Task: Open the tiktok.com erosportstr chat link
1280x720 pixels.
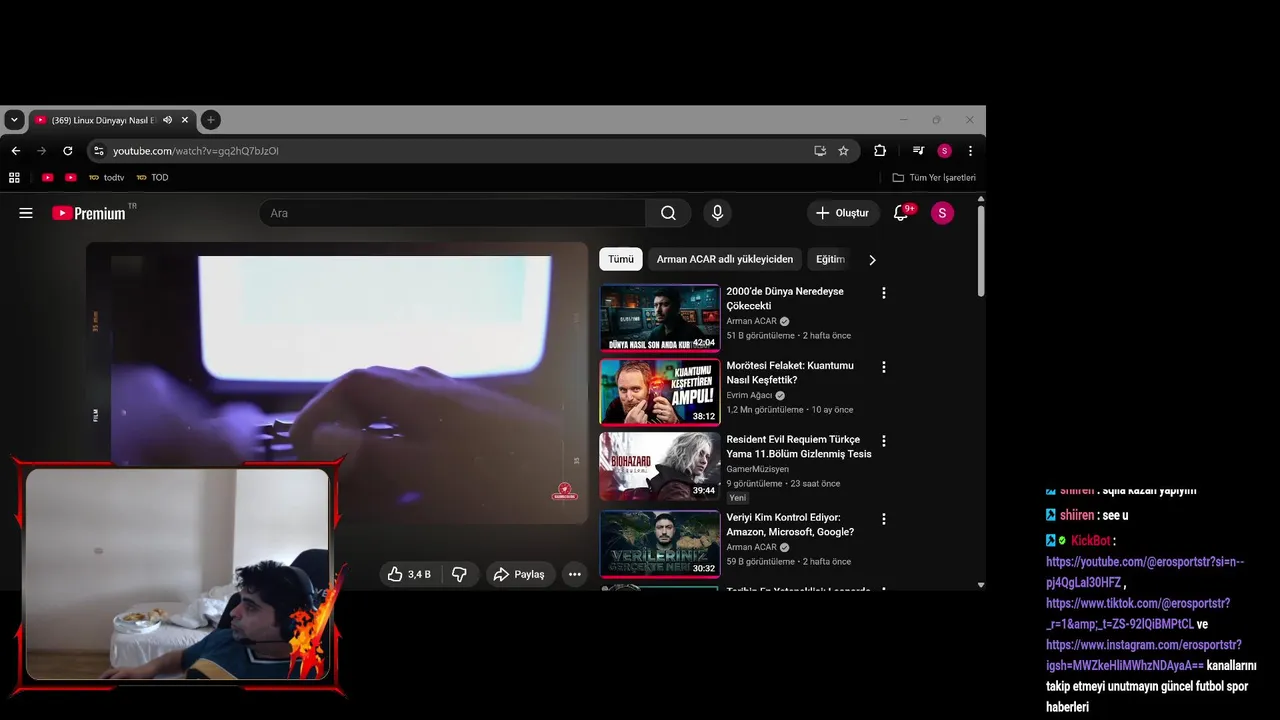Action: (x=1138, y=614)
